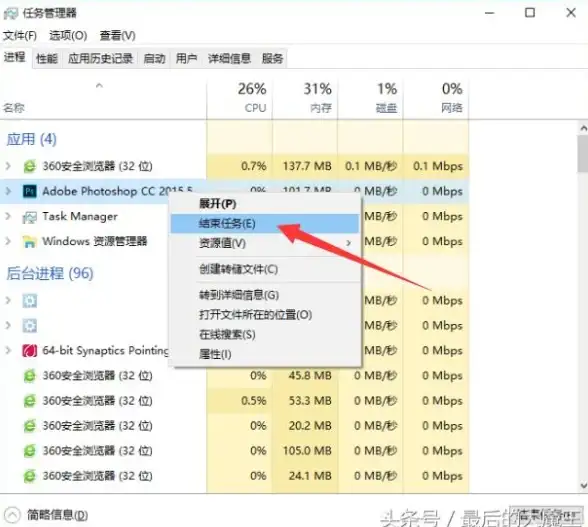Viewport: 588px width, 527px height.
Task: Expand the Adobe Photoshop CC row chevron
Action: pyautogui.click(x=8, y=191)
